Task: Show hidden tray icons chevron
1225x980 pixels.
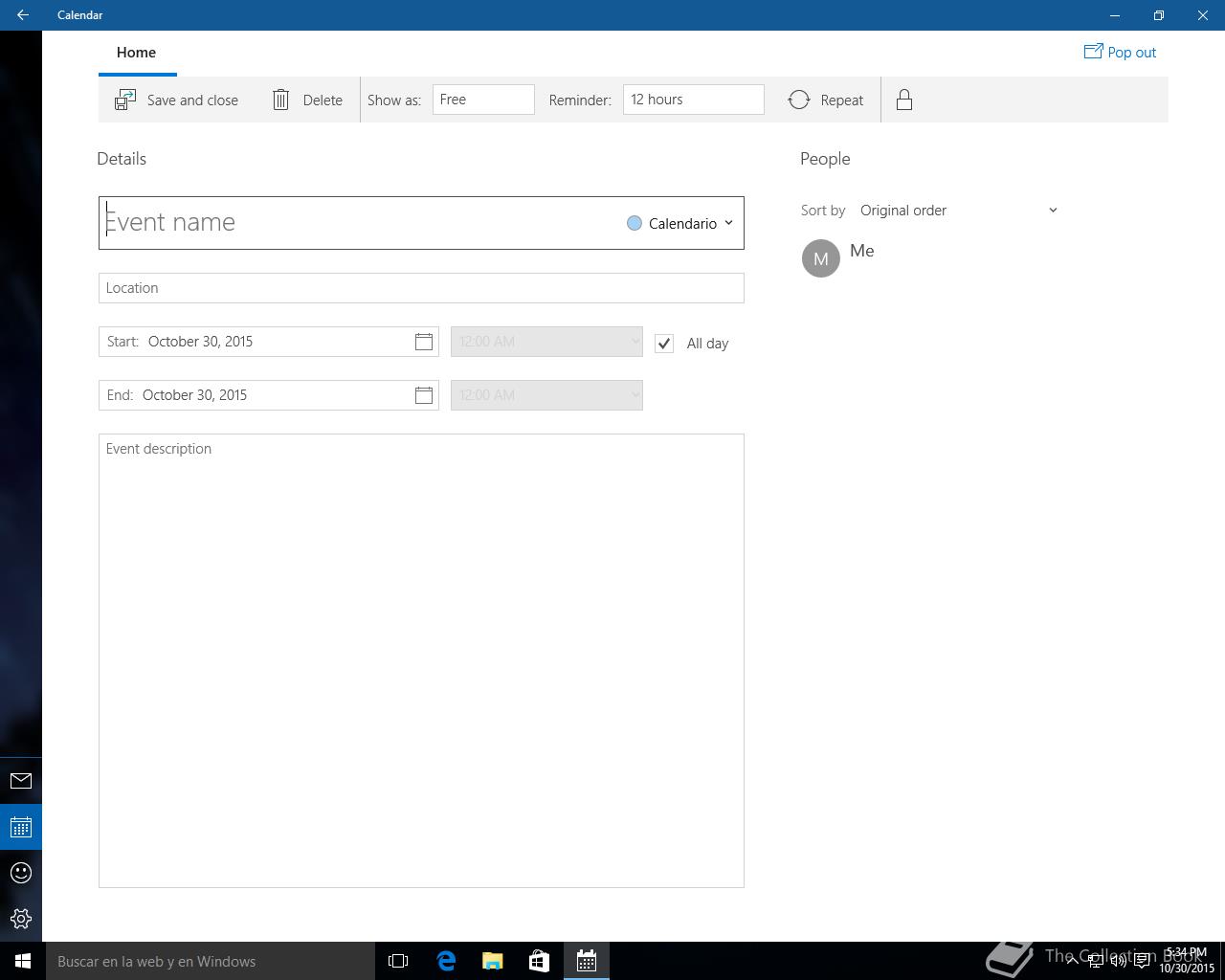Action: click(1072, 961)
